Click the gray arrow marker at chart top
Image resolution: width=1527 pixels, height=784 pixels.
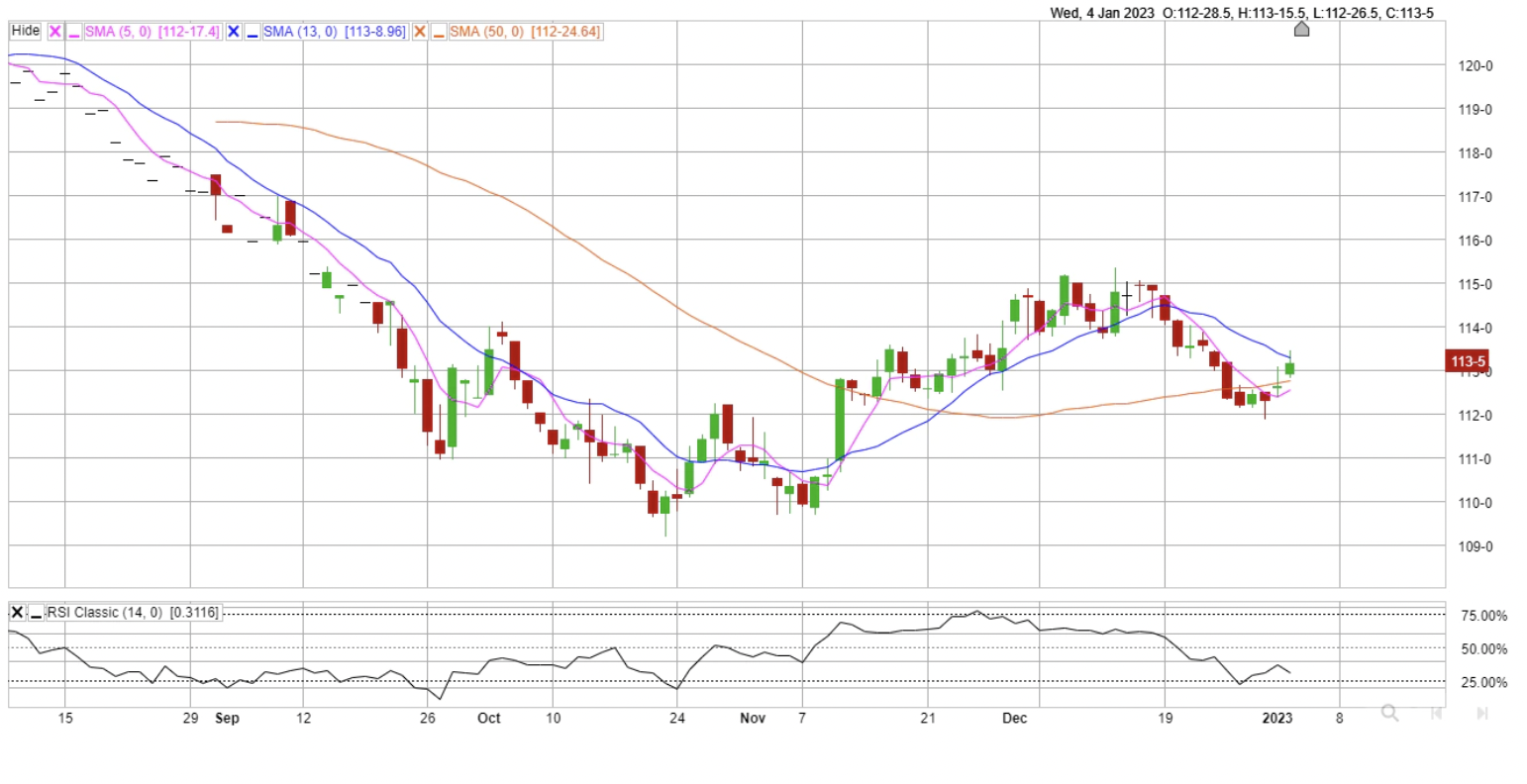(x=1301, y=29)
